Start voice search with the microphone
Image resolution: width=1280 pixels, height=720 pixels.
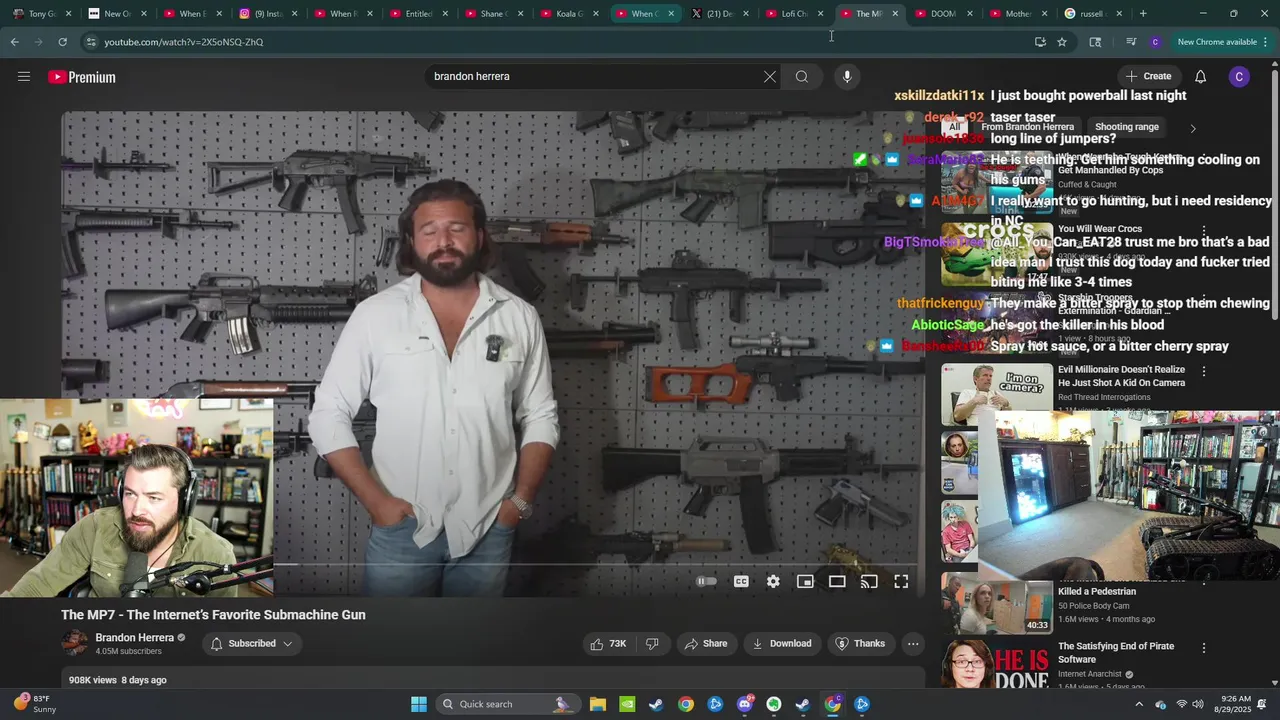pyautogui.click(x=847, y=77)
